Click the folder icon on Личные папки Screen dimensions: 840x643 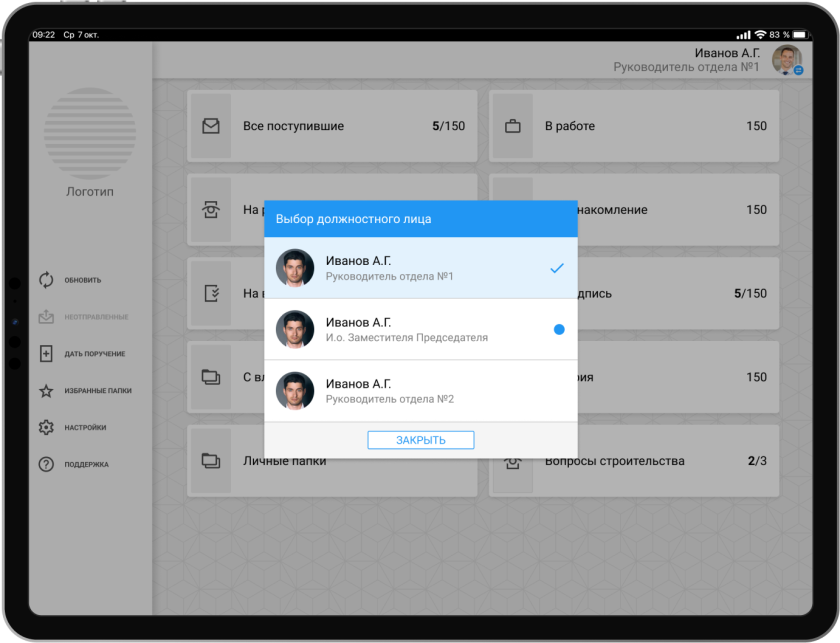[x=210, y=461]
